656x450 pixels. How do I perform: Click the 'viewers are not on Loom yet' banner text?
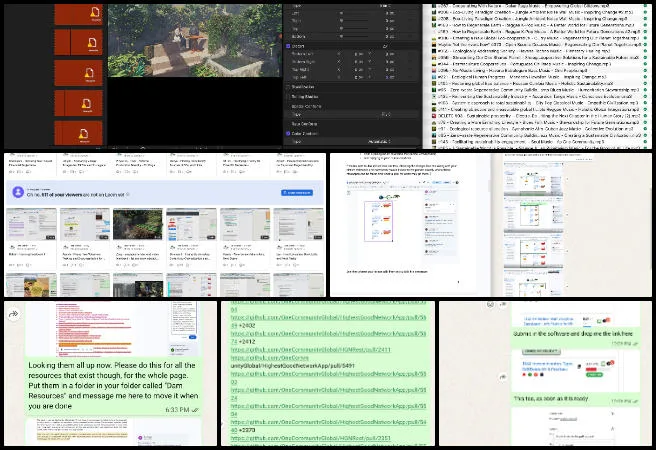pyautogui.click(x=76, y=194)
